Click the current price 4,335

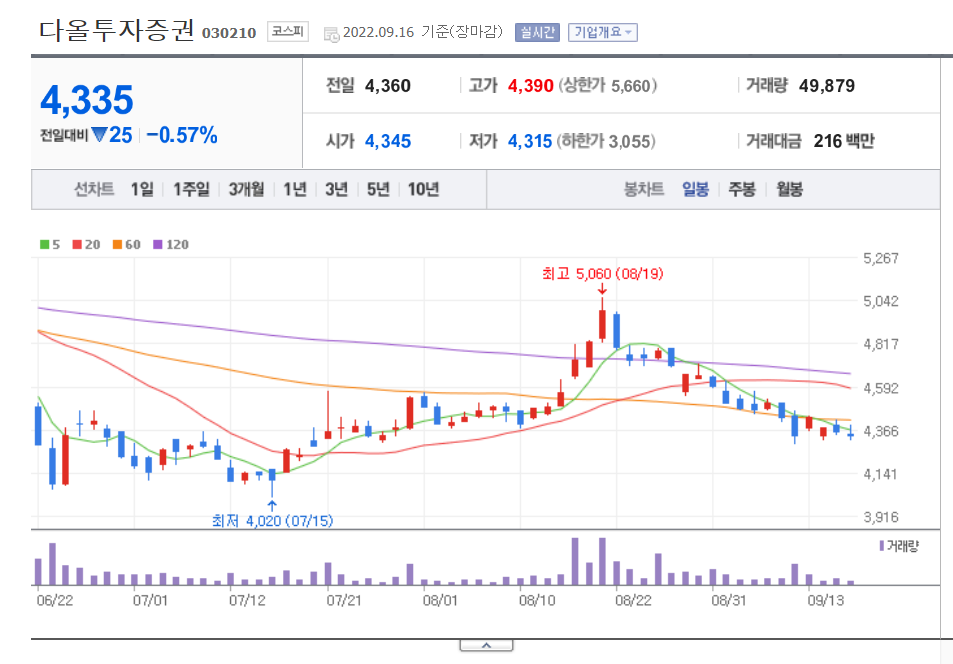tap(87, 100)
